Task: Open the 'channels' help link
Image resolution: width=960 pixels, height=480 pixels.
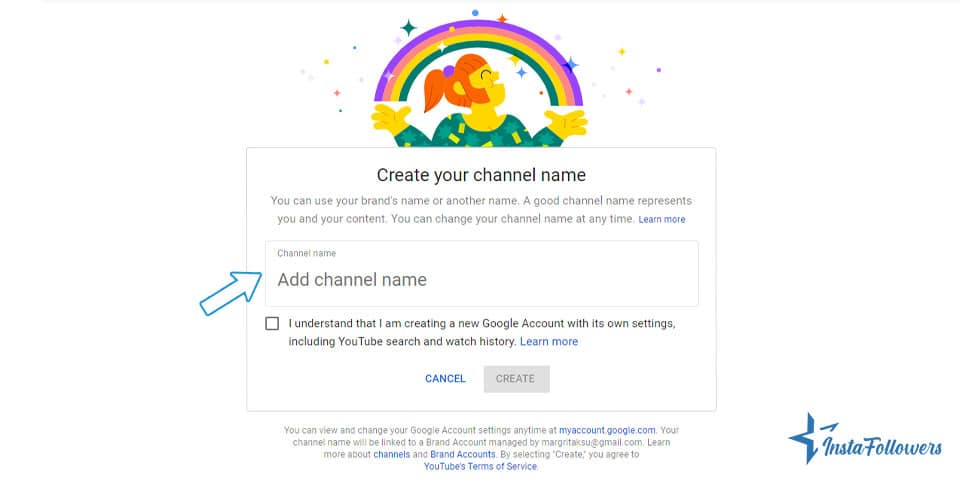Action: tap(392, 454)
